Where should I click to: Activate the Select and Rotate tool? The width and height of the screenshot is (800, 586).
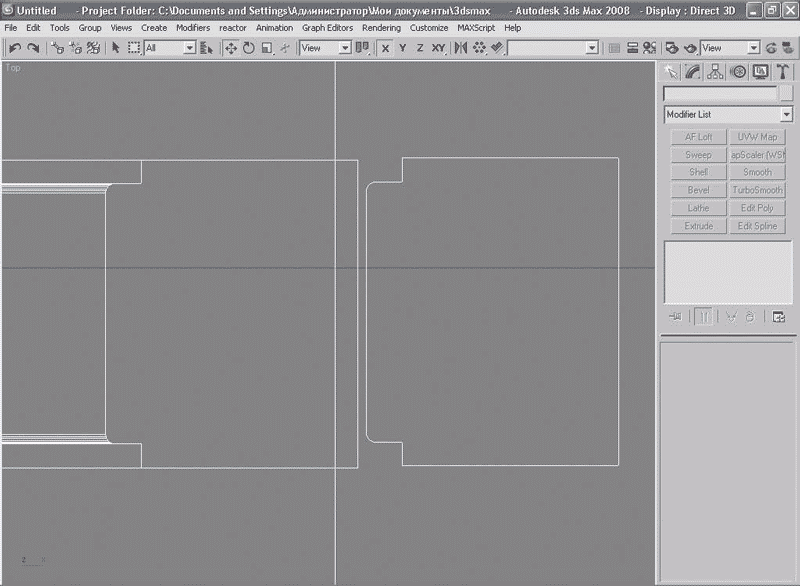point(249,48)
